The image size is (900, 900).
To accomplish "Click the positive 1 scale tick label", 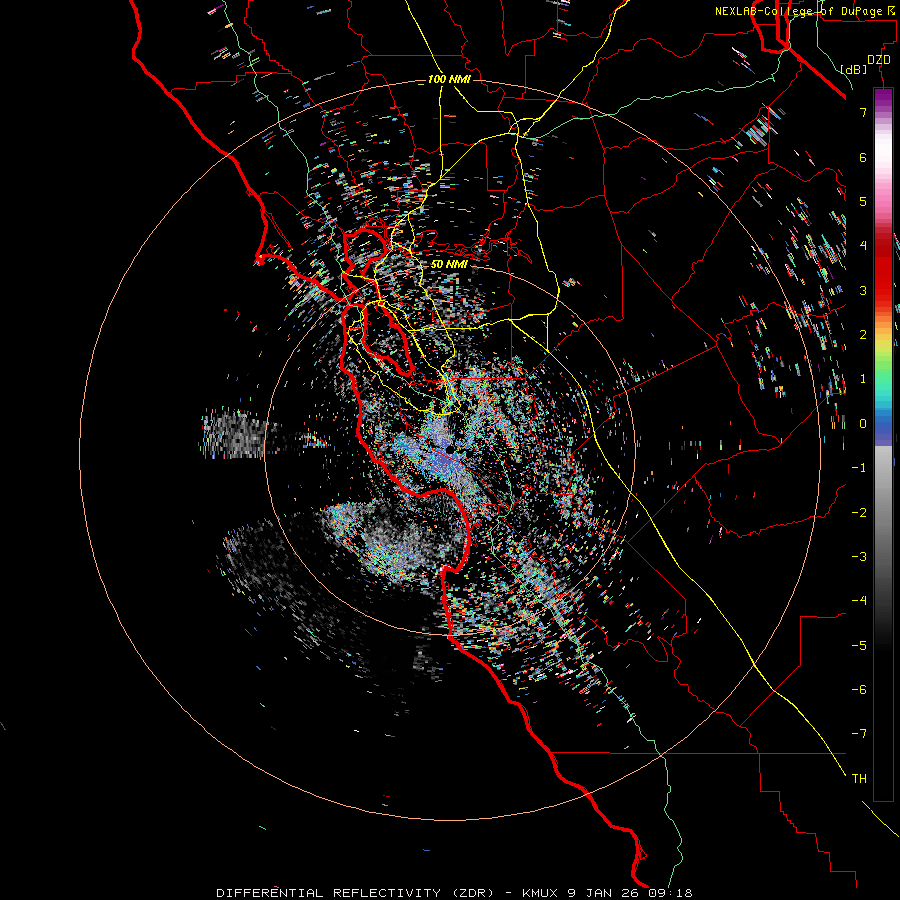I will tap(863, 379).
